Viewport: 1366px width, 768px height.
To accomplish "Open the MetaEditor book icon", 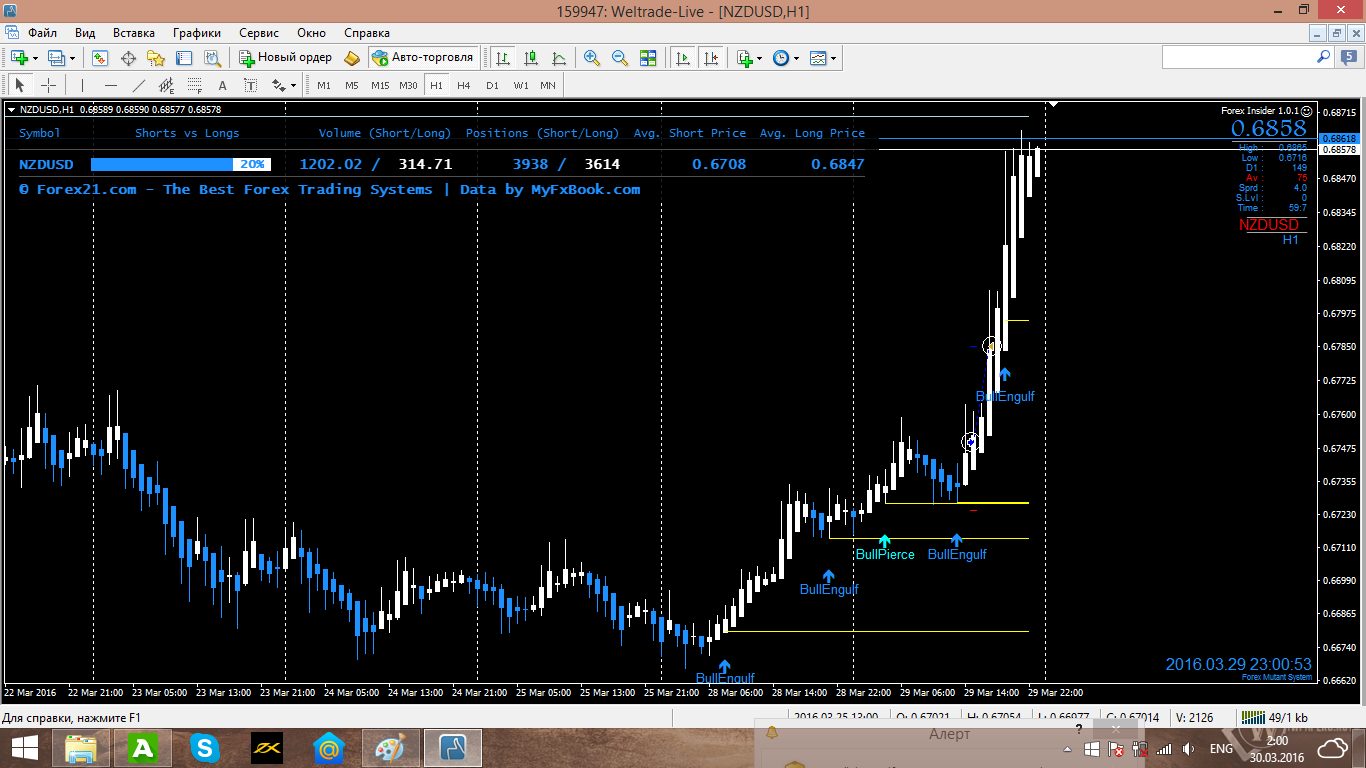I will pos(351,58).
